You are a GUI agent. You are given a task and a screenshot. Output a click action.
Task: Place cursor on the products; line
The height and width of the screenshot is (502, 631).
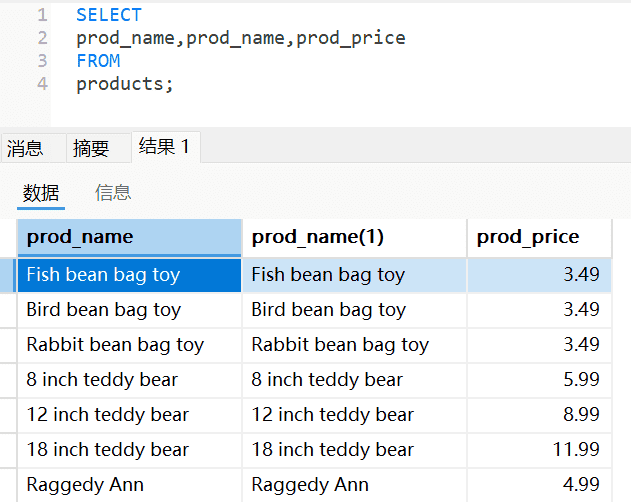tap(125, 84)
